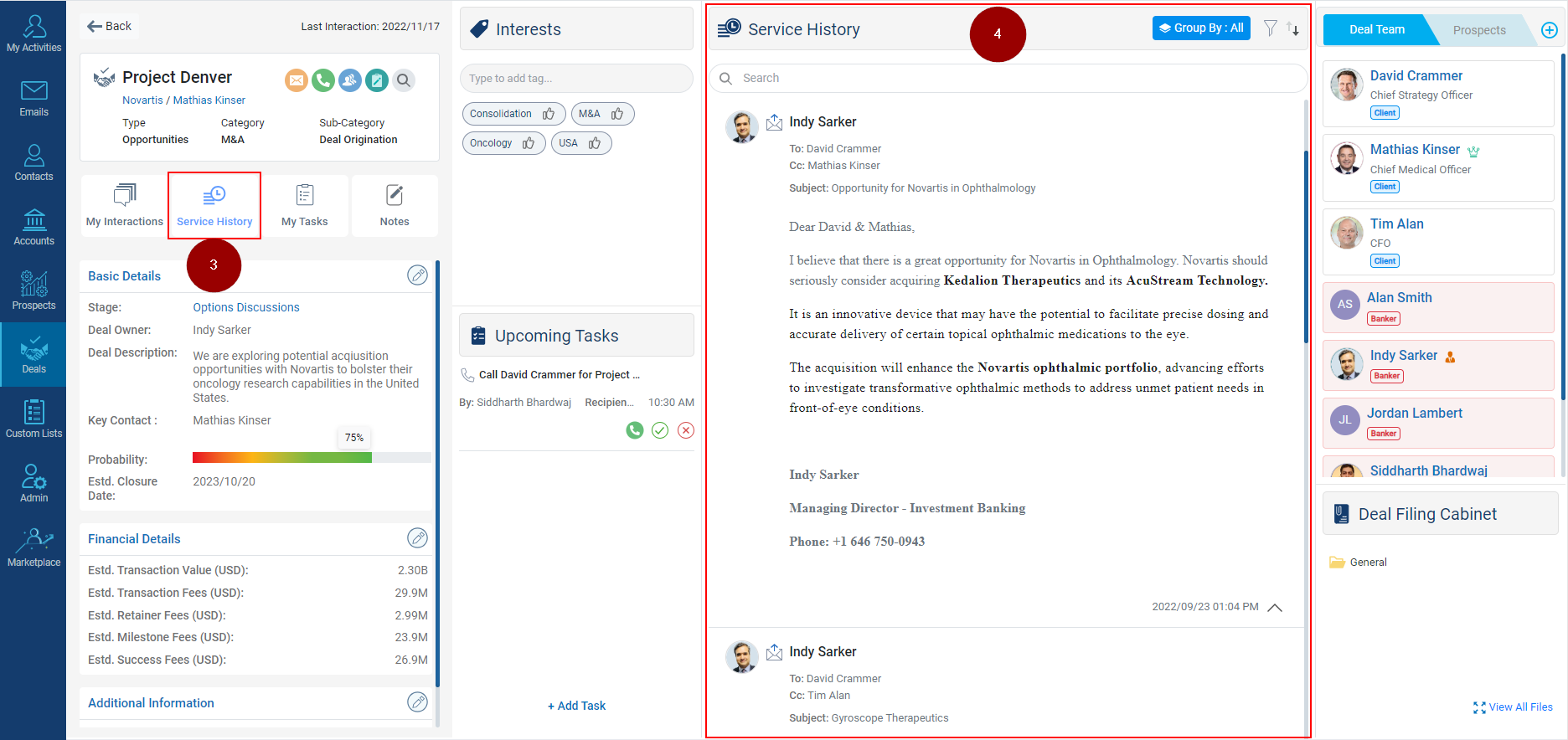Image resolution: width=1568 pixels, height=740 pixels.
Task: Collapse the first email with chevron up
Action: point(1275,608)
